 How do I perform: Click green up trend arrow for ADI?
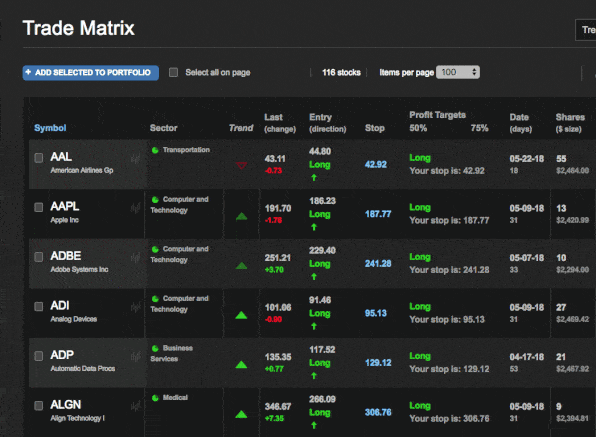(x=241, y=315)
